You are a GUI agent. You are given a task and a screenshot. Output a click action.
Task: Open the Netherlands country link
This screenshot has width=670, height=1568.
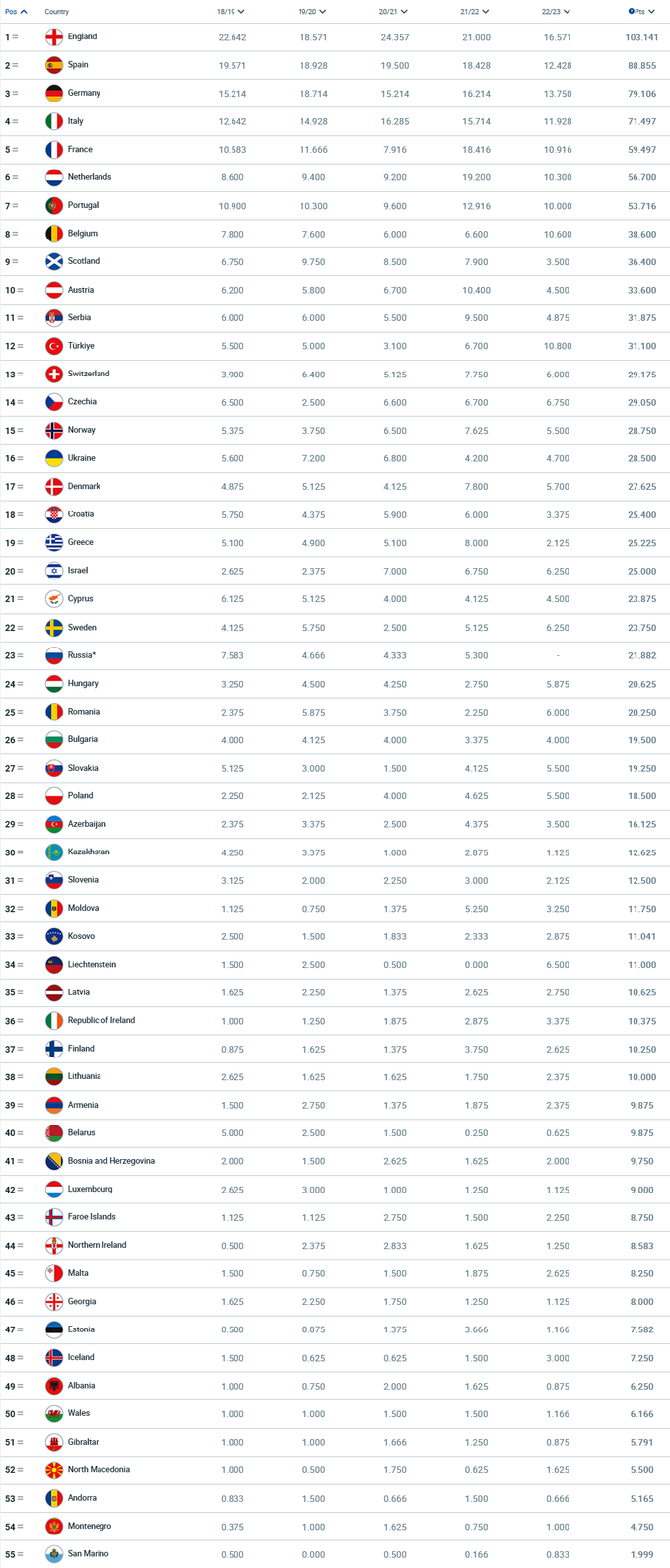[89, 177]
